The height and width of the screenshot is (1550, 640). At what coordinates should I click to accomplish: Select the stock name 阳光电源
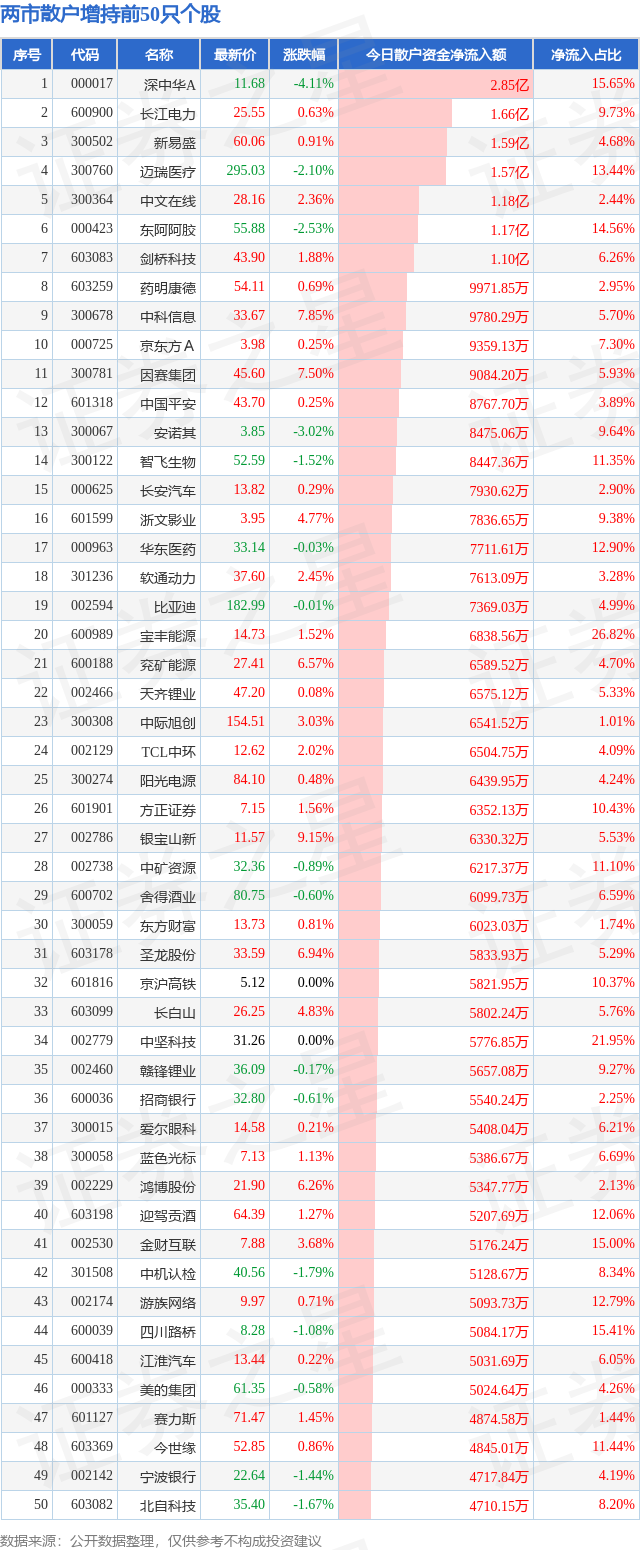169,780
